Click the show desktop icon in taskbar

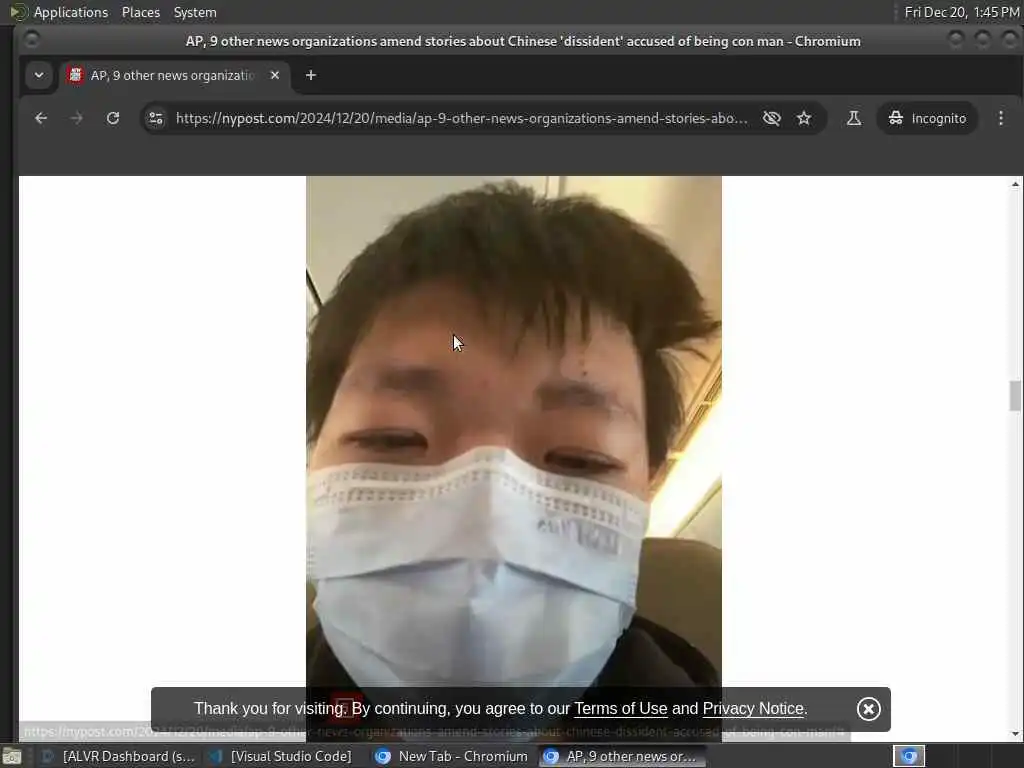[12, 757]
